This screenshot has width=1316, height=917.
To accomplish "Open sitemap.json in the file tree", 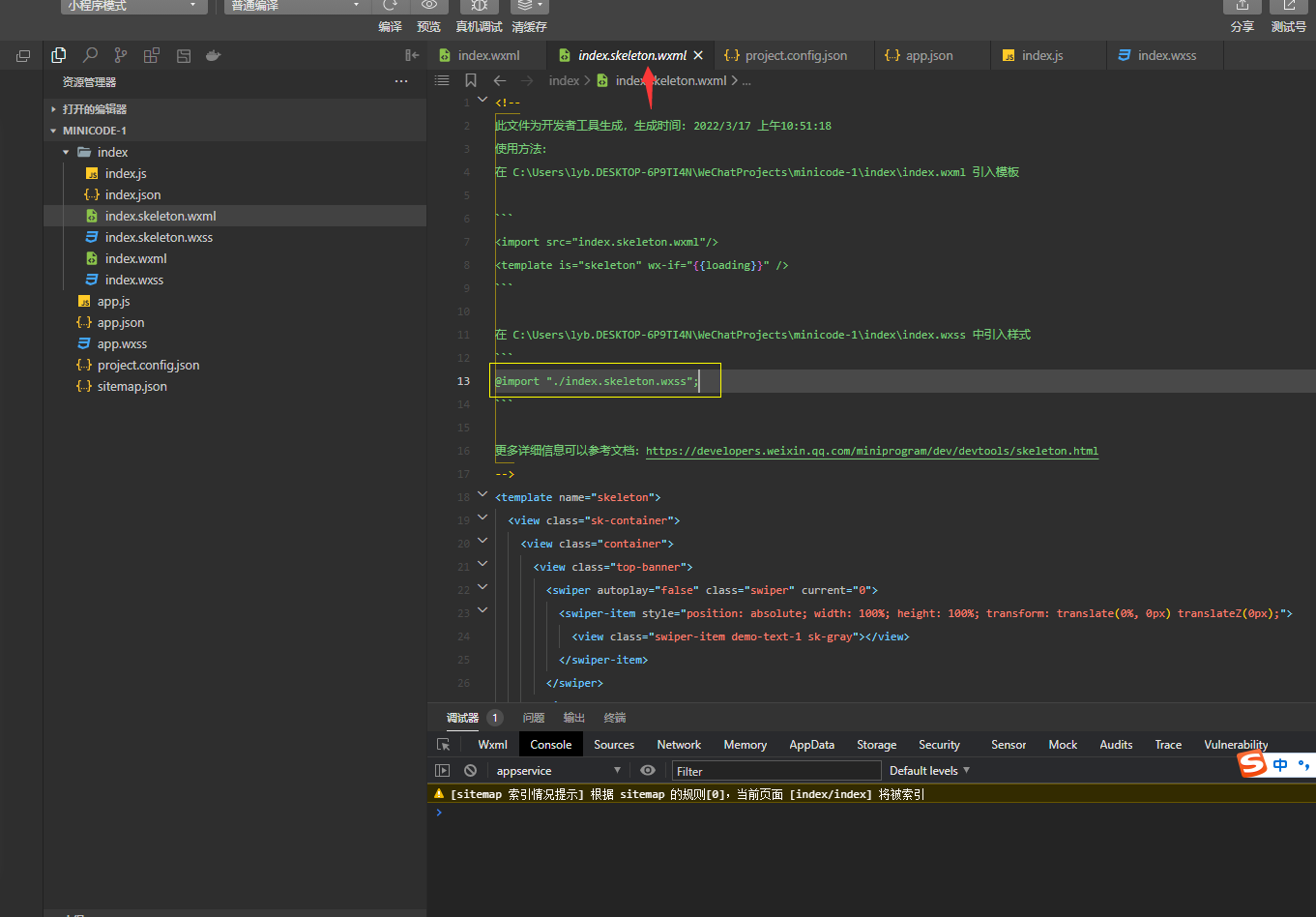I will tap(235, 386).
